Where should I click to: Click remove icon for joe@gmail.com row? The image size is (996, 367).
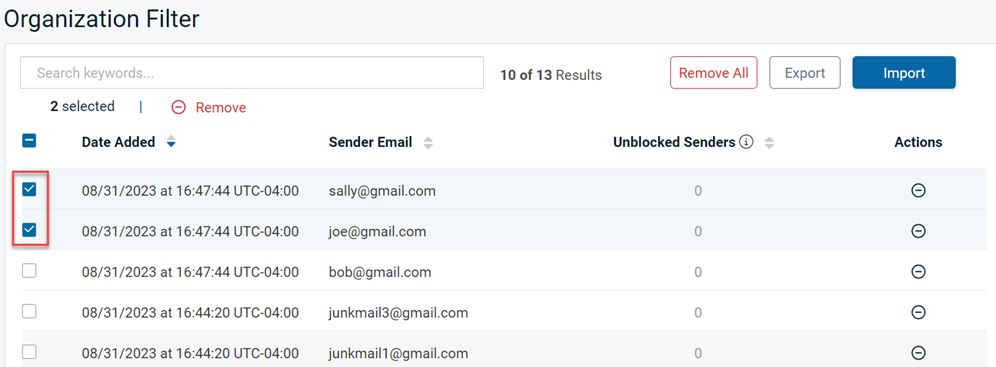point(918,231)
